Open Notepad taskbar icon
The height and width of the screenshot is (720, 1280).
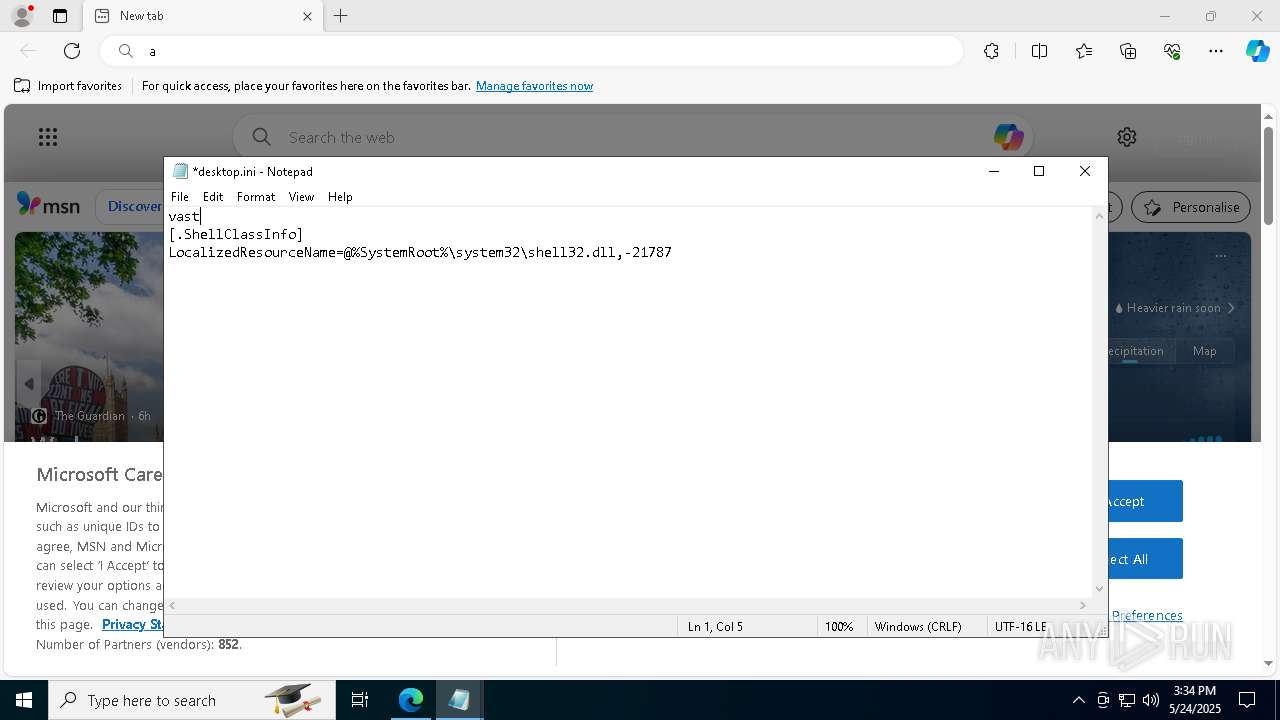[459, 700]
